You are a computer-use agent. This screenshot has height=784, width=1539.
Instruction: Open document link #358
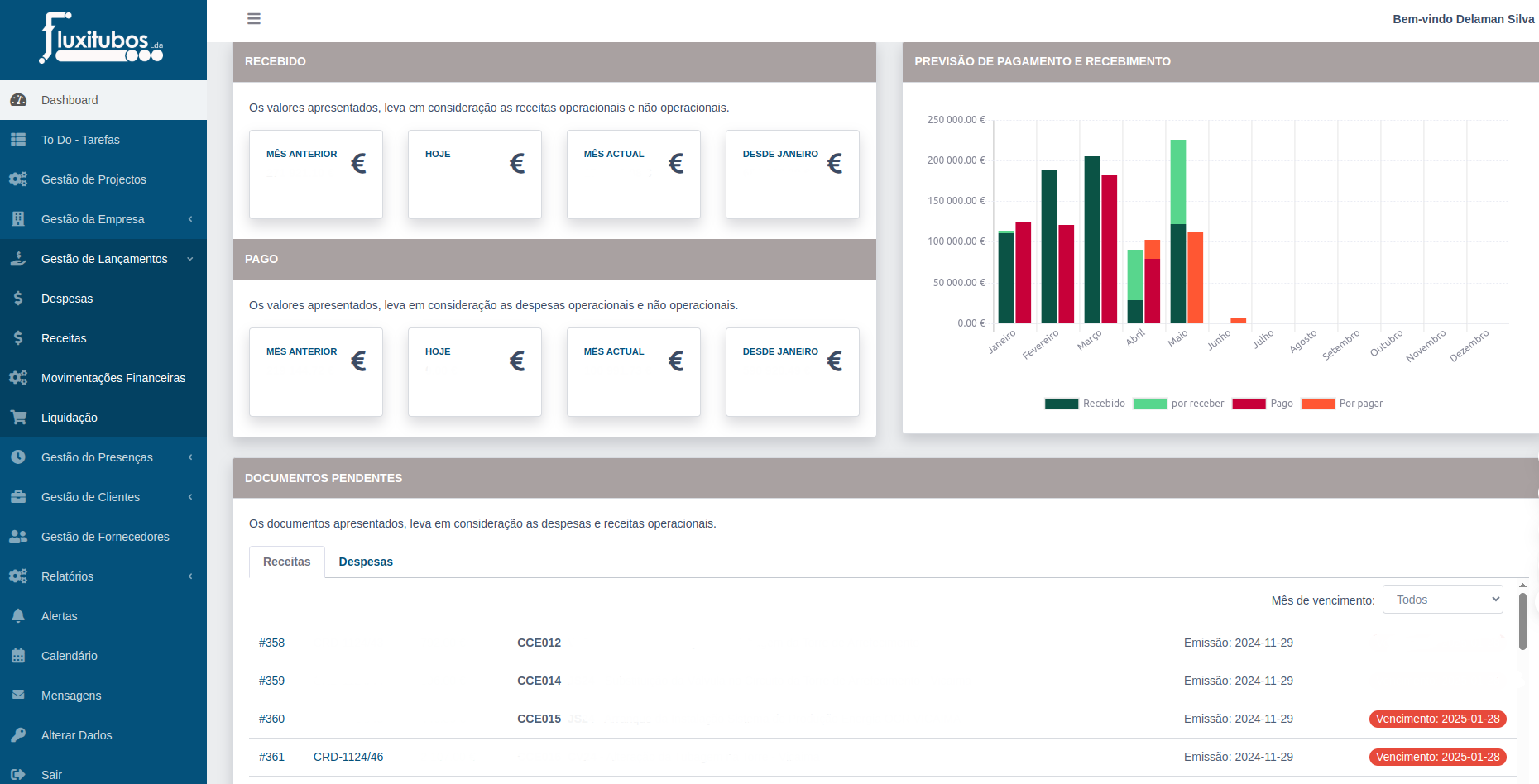click(271, 643)
